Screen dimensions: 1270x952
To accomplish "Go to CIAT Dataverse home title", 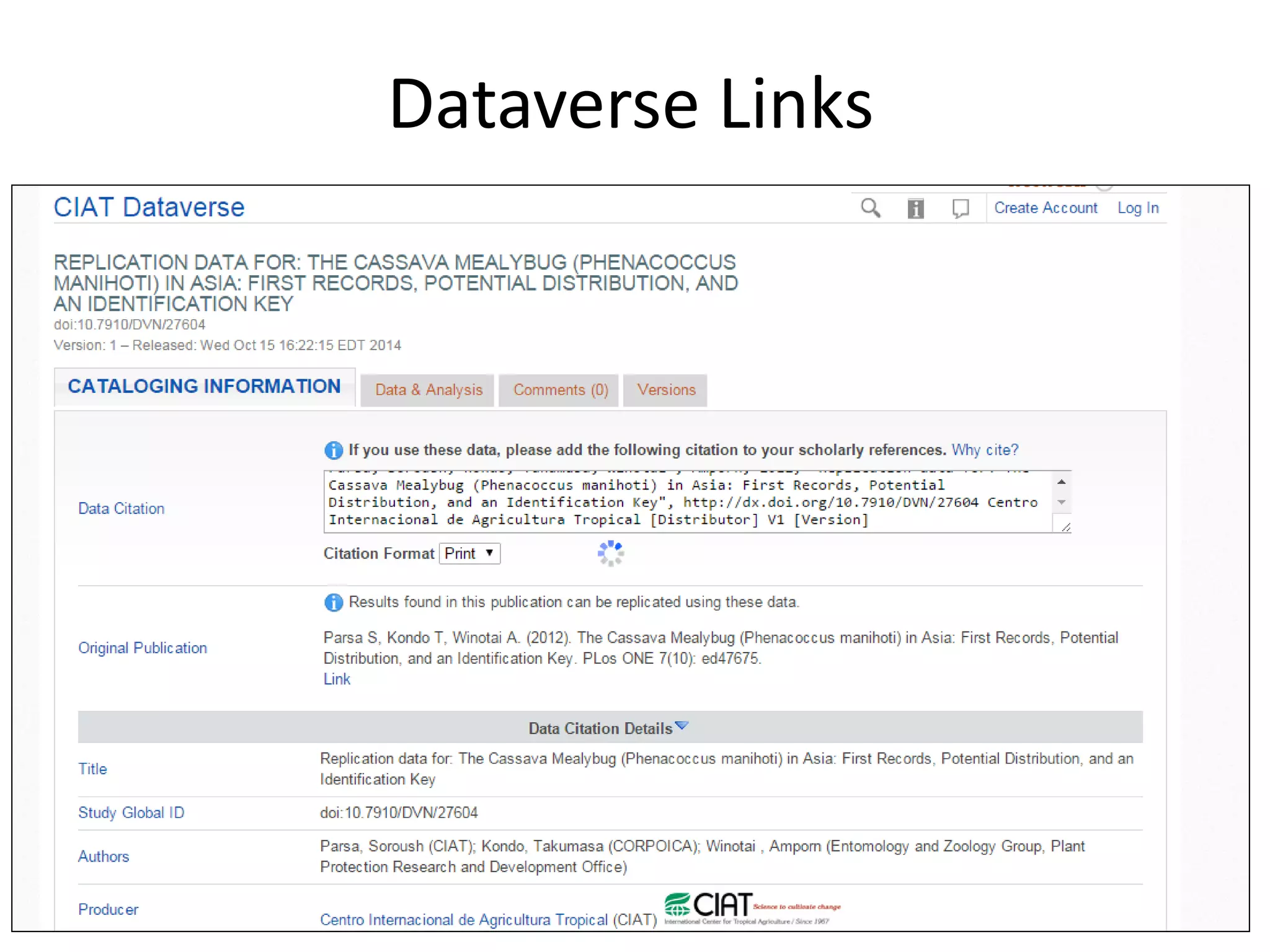I will click(149, 207).
